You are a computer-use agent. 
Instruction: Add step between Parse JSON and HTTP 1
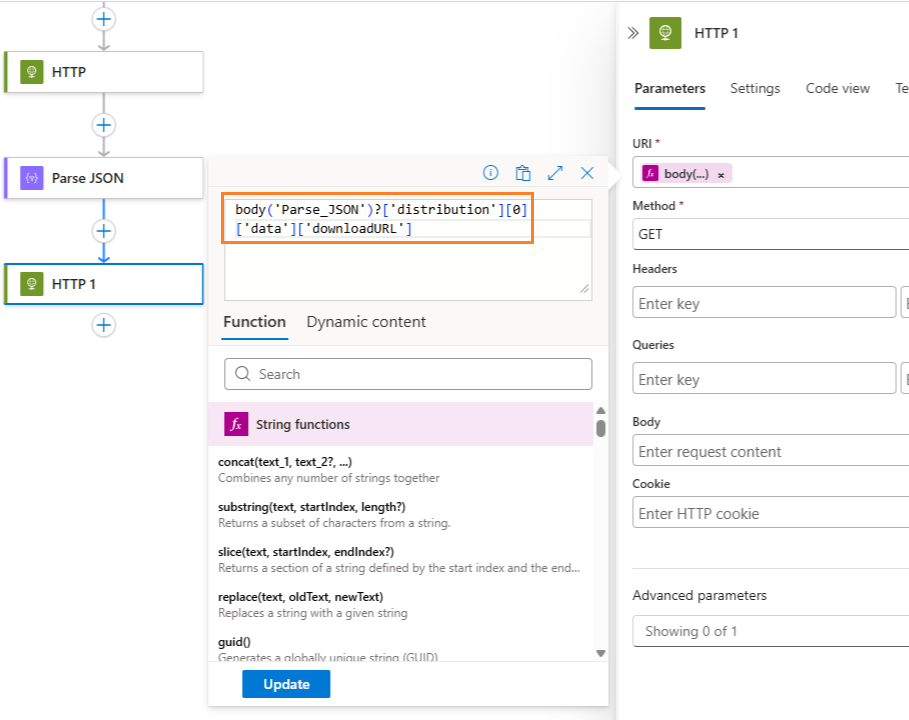104,231
